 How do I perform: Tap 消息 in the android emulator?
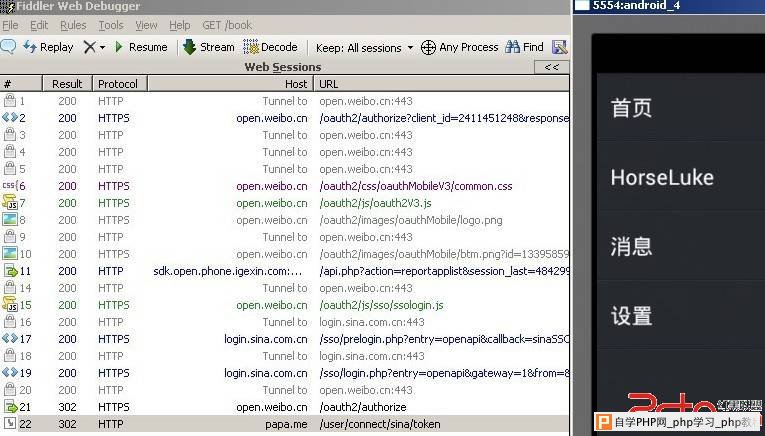(x=631, y=246)
